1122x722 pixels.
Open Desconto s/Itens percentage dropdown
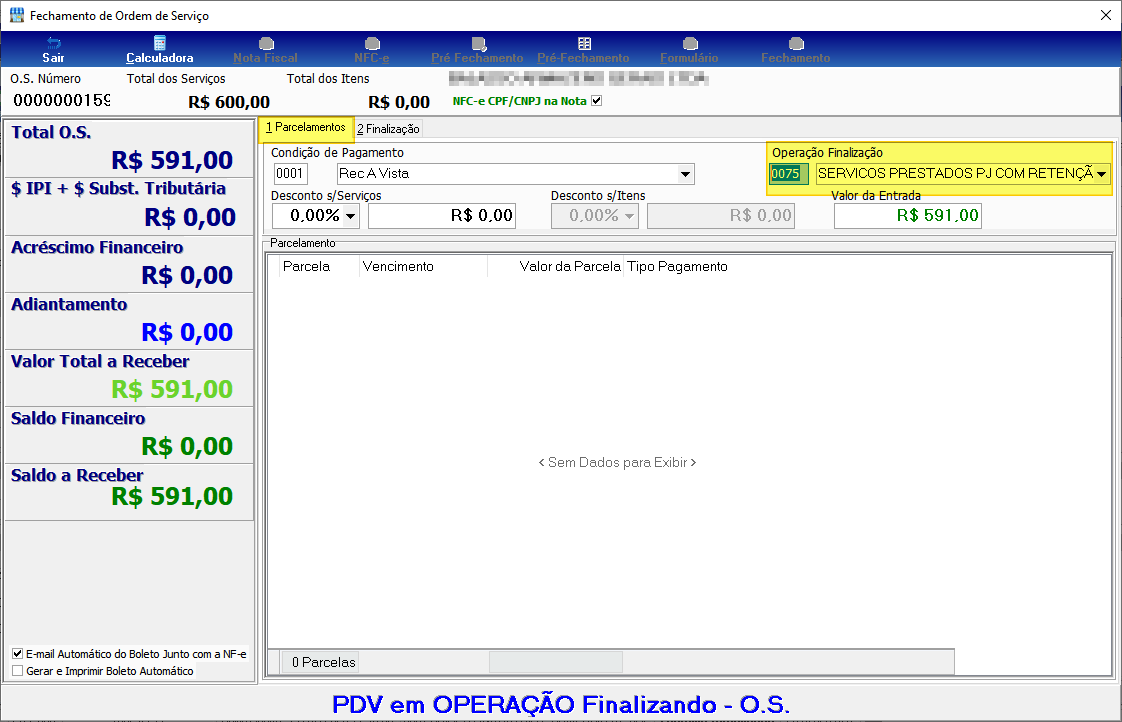point(630,215)
